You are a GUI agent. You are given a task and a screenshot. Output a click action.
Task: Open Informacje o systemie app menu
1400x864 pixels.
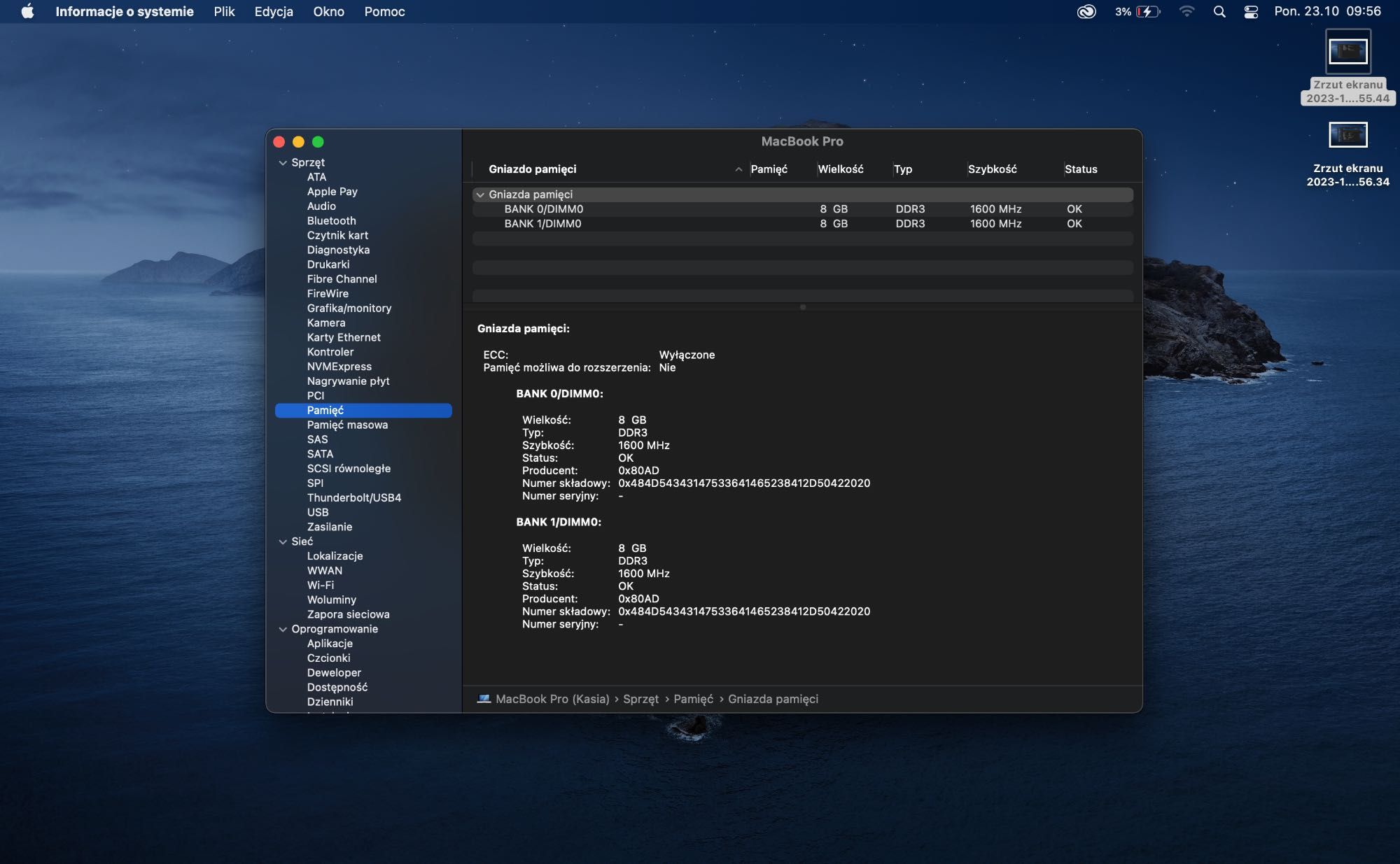click(x=125, y=11)
